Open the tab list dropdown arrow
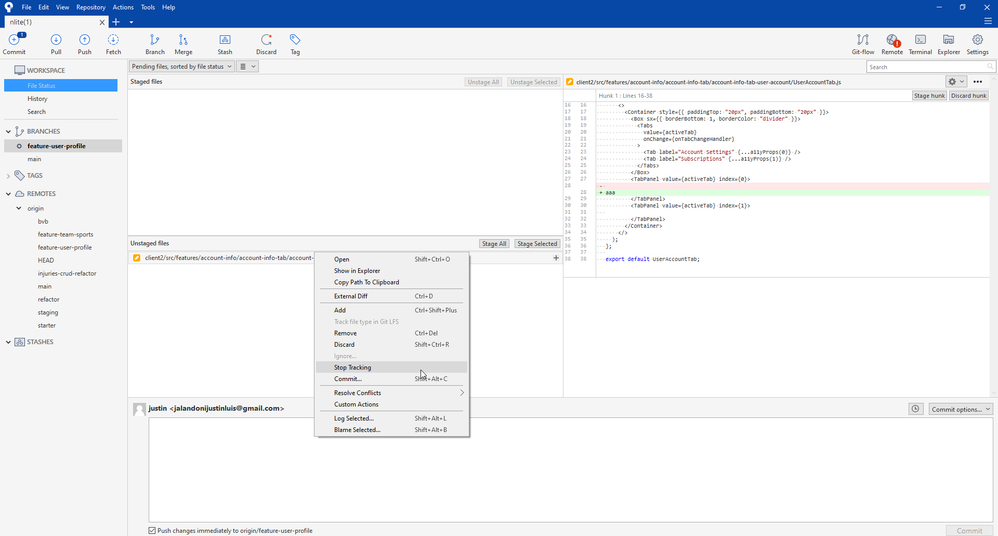The width and height of the screenshot is (998, 536). [131, 22]
